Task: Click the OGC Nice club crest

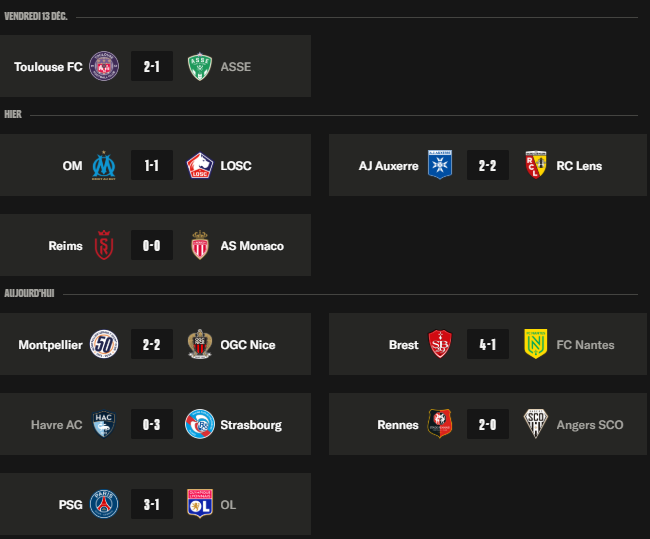Action: tap(201, 345)
